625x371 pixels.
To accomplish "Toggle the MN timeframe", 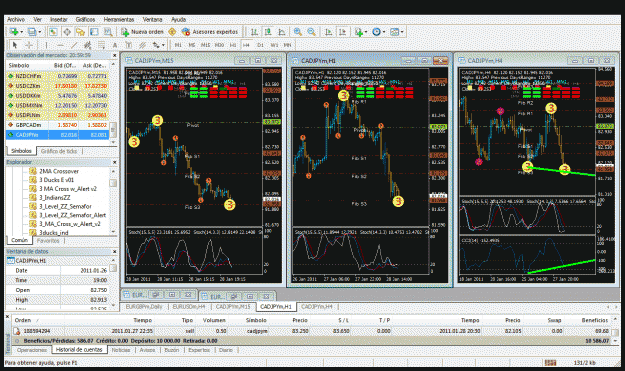I will (287, 45).
